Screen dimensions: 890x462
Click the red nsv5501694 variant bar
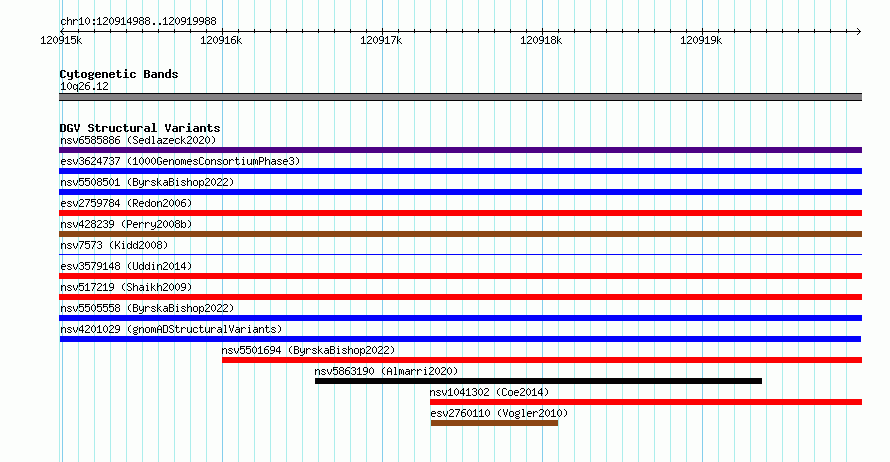(542, 360)
